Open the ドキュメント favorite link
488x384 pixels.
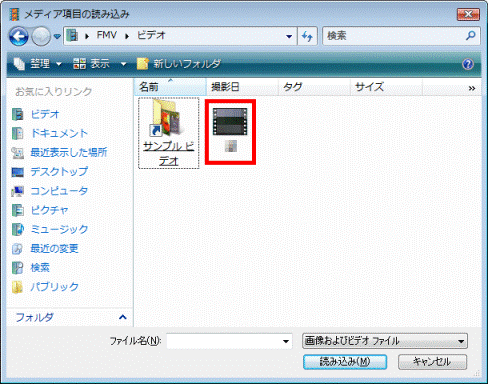click(59, 133)
